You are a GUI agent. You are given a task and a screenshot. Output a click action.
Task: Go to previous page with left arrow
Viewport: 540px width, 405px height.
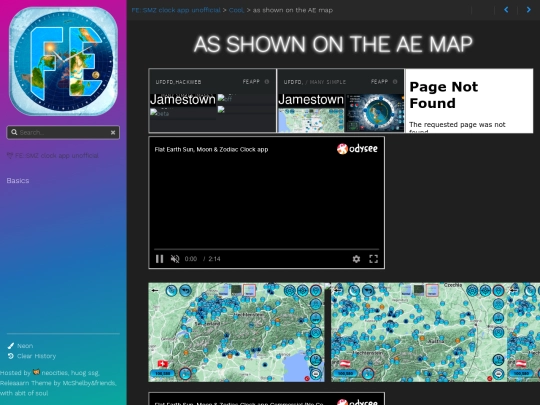pos(506,10)
